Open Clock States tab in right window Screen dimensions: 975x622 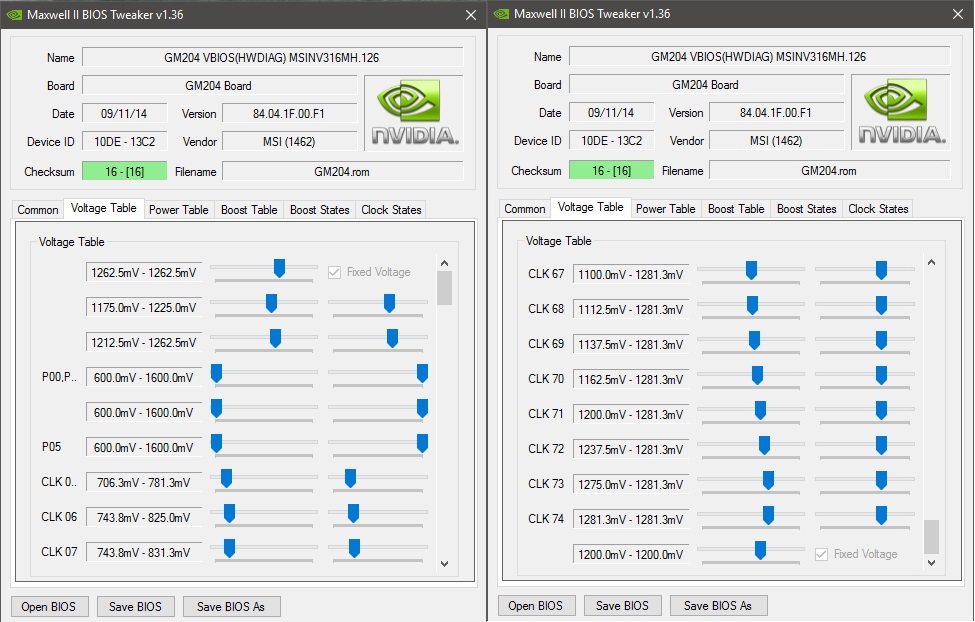(x=878, y=208)
